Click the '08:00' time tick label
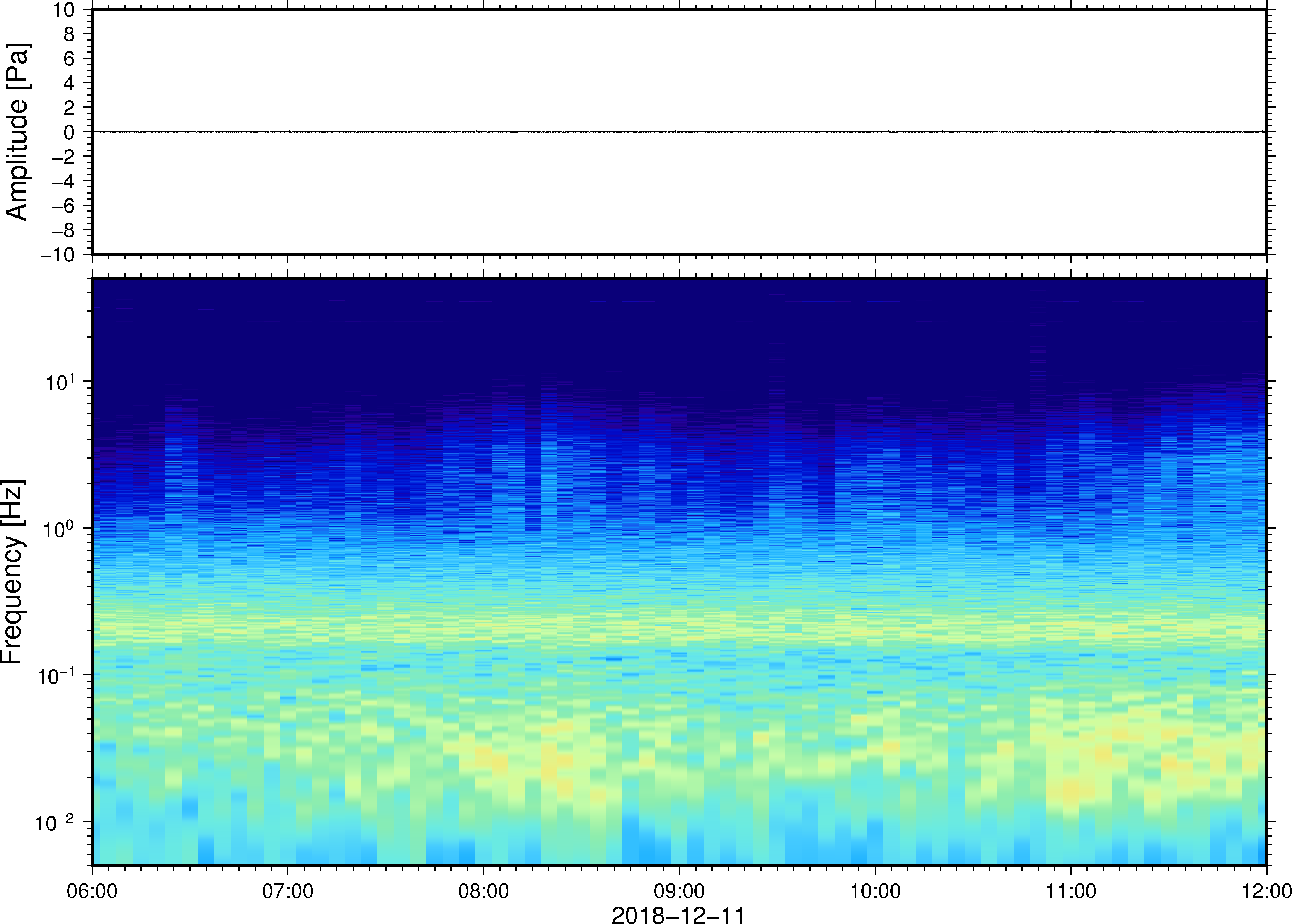This screenshot has height=924, width=1292. tap(484, 891)
